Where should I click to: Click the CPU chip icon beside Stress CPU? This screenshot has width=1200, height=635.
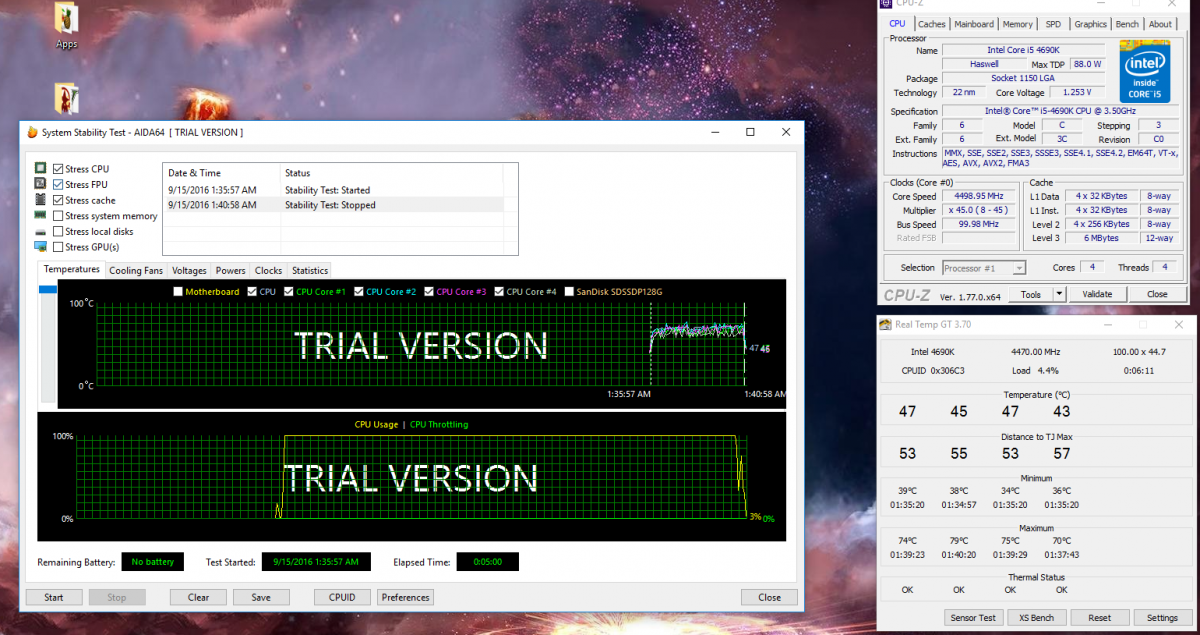[x=41, y=169]
